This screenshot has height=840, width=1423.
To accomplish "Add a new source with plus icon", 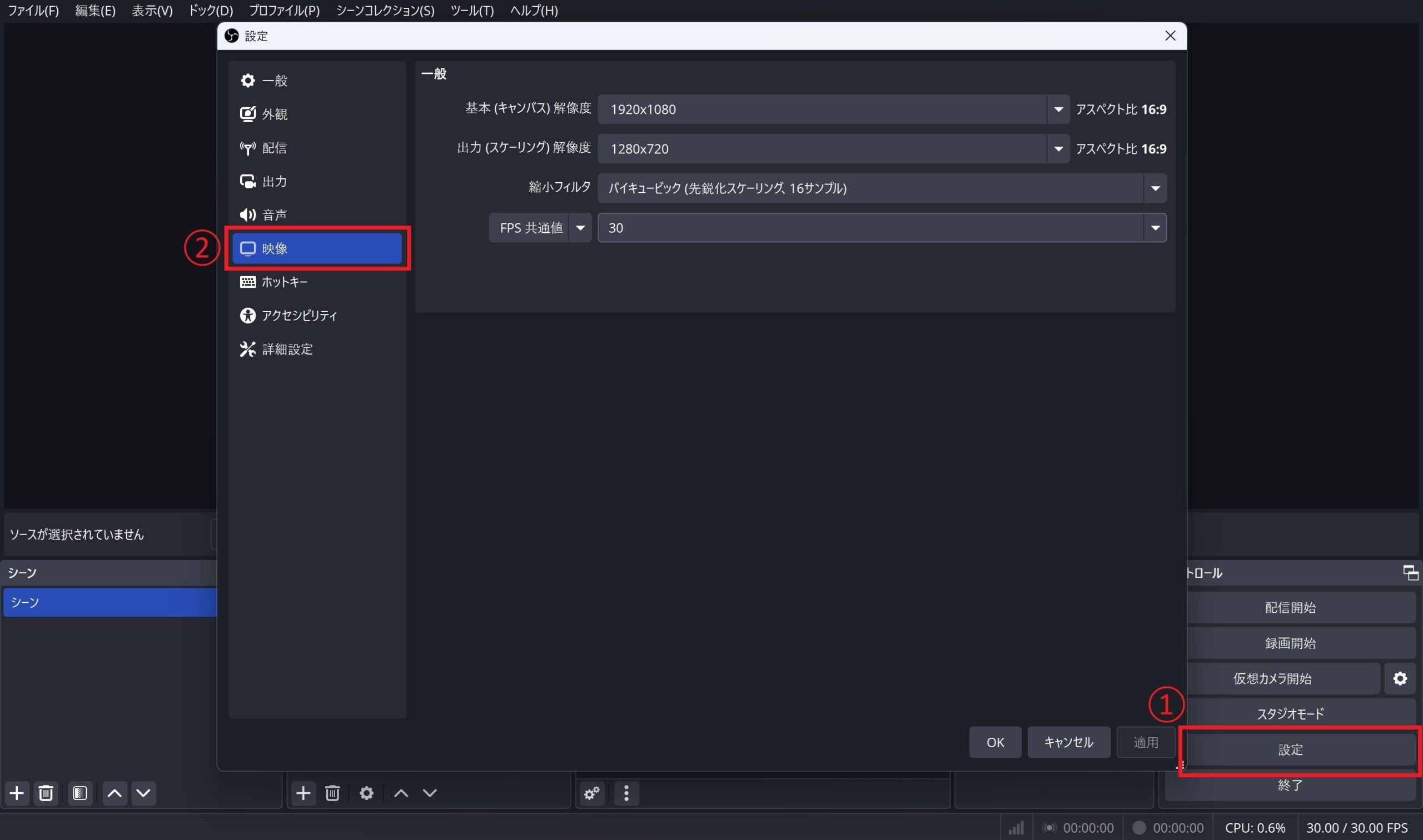I will pos(303,793).
